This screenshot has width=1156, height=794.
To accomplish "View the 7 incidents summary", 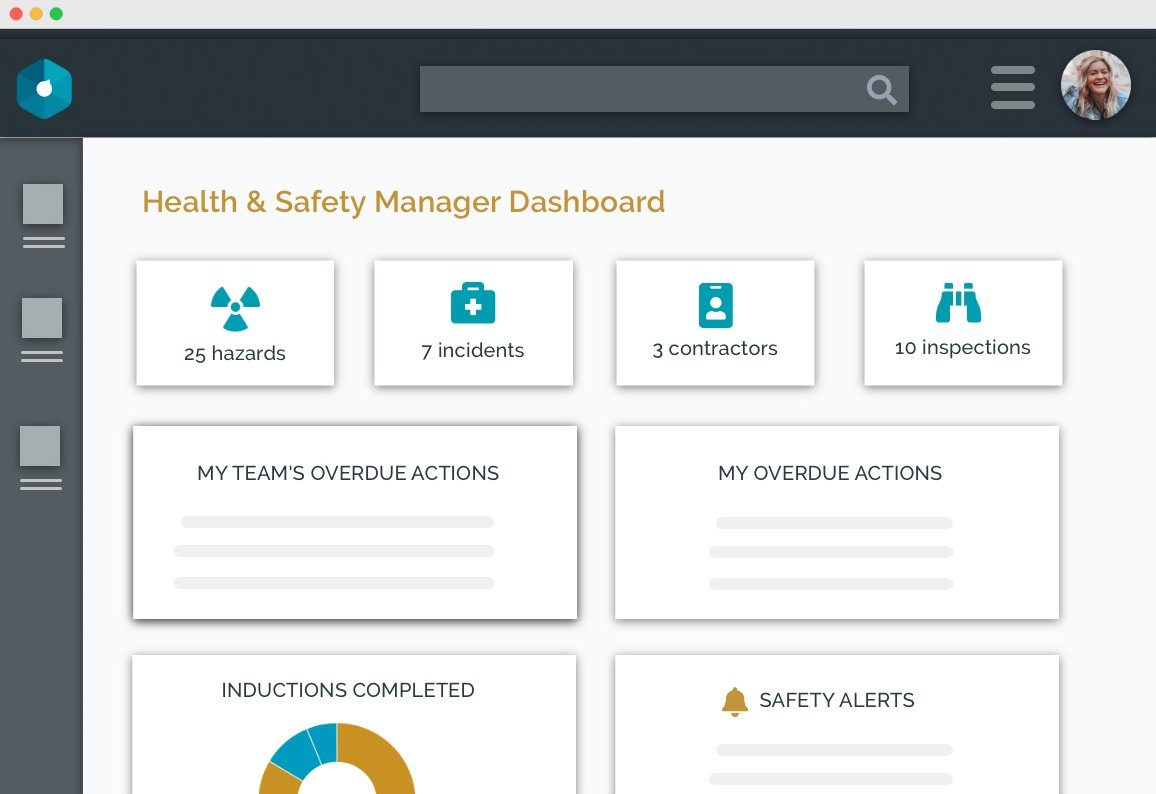I will point(473,322).
